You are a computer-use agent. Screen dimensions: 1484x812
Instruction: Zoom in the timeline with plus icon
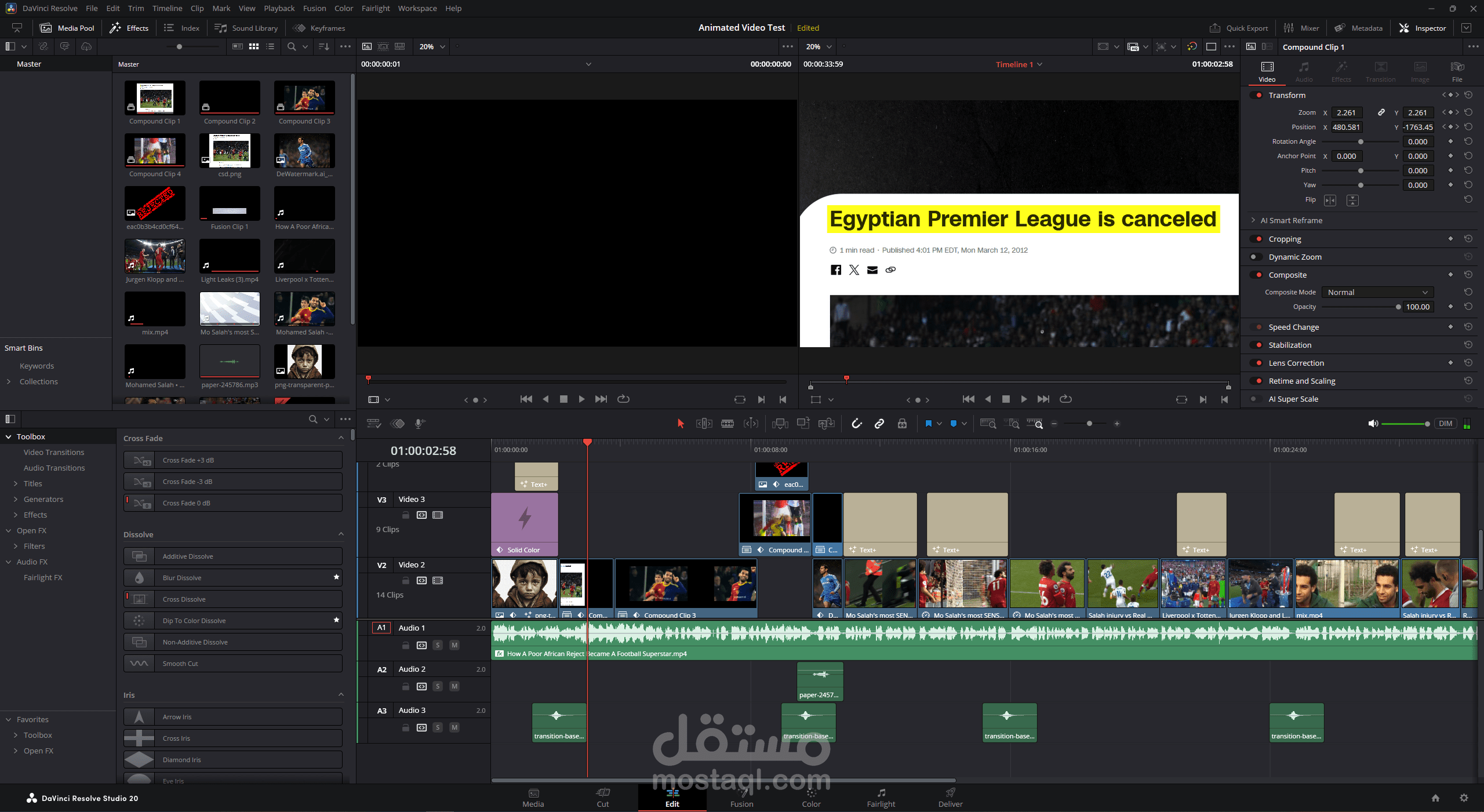(x=1117, y=424)
